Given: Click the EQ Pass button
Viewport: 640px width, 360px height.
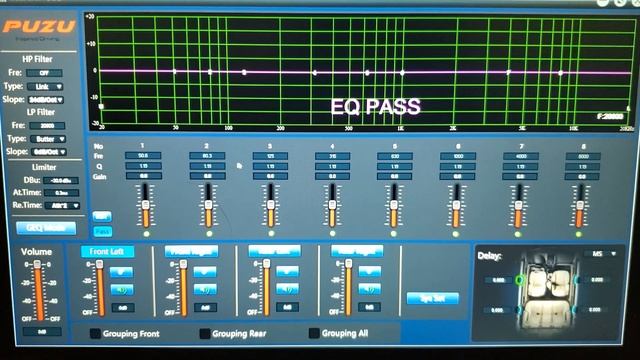Looking at the screenshot, I should [x=102, y=231].
